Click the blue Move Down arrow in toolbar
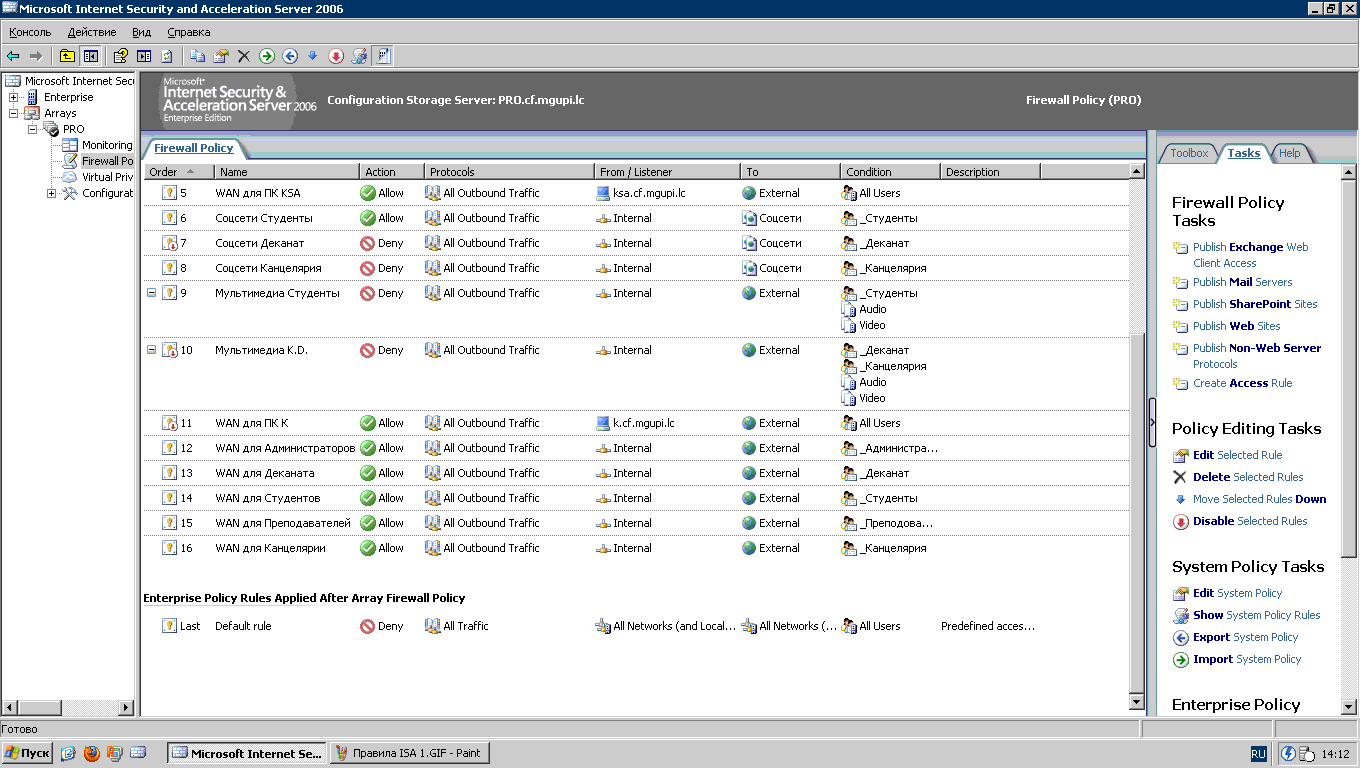1360x768 pixels. coord(313,56)
